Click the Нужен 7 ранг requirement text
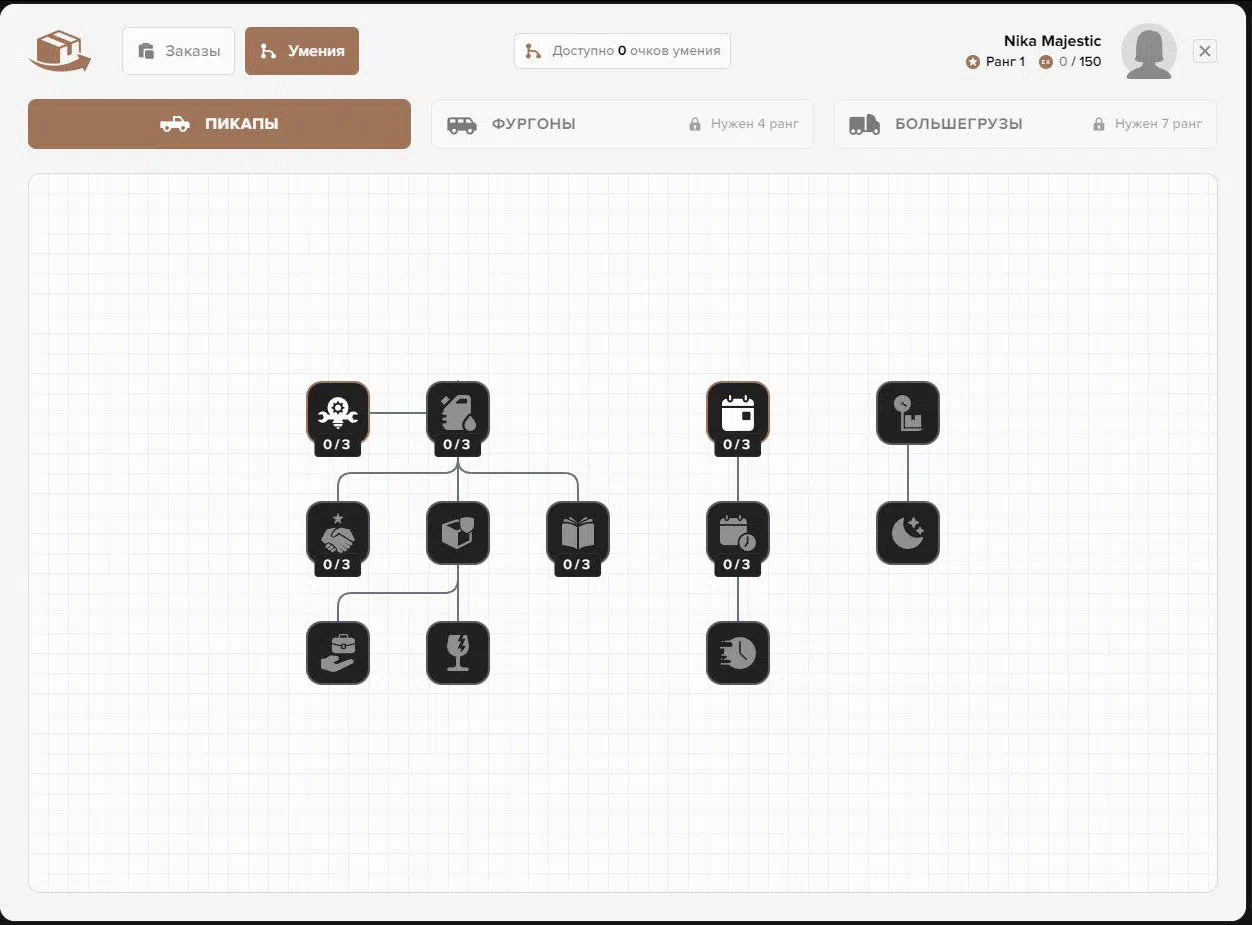 pyautogui.click(x=1159, y=125)
